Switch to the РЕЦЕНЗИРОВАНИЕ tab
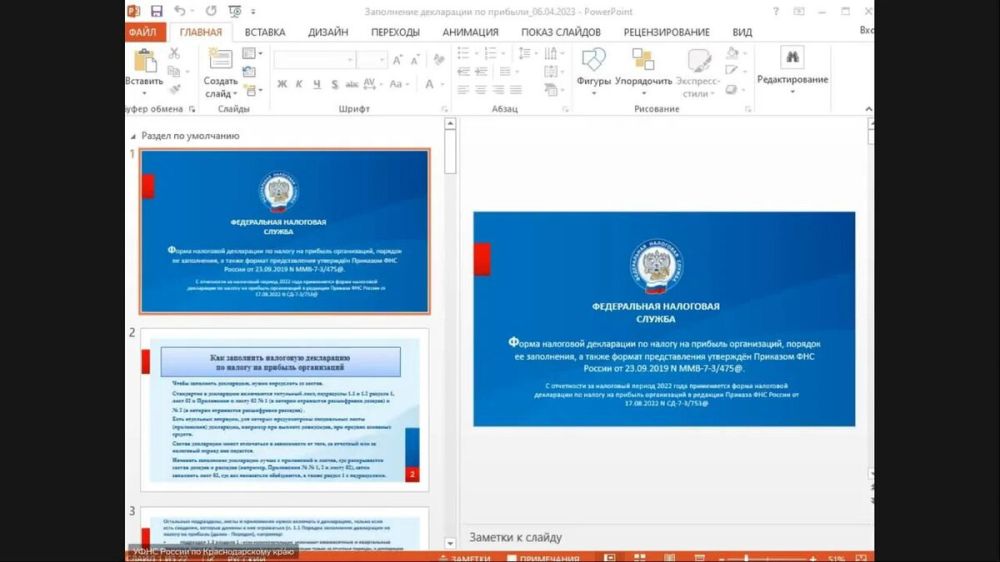The height and width of the screenshot is (562, 1000). (666, 32)
